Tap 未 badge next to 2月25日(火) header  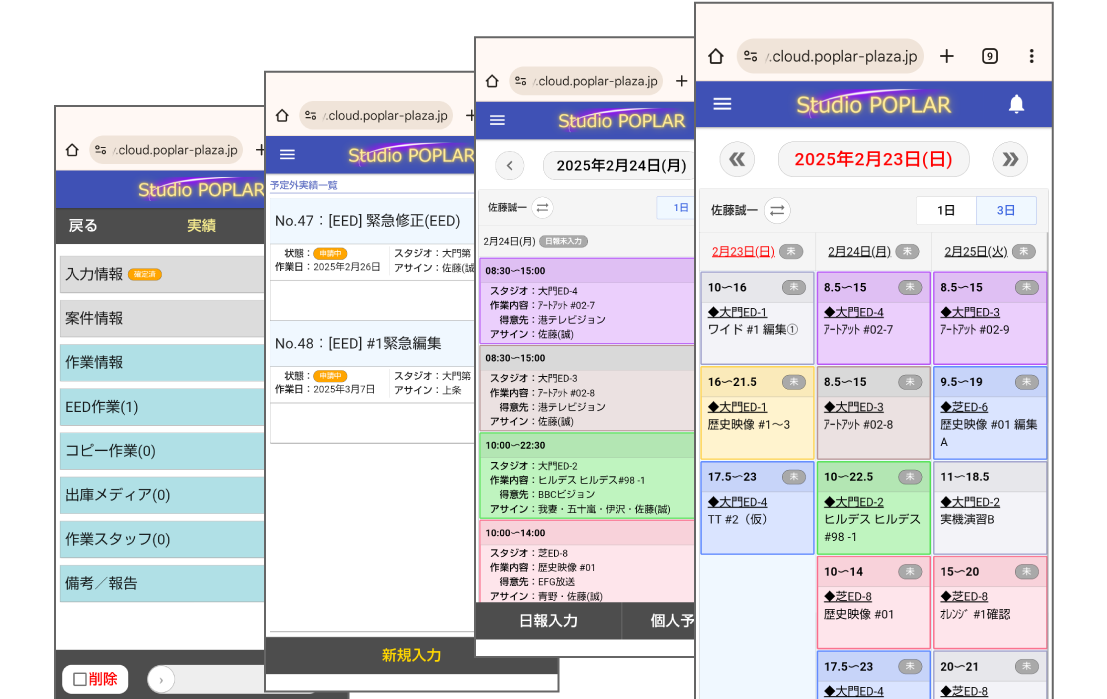pyautogui.click(x=1024, y=251)
